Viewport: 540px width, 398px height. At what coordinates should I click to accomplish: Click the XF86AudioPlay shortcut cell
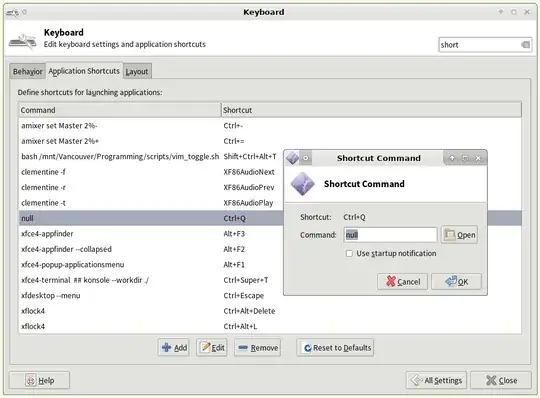point(248,203)
